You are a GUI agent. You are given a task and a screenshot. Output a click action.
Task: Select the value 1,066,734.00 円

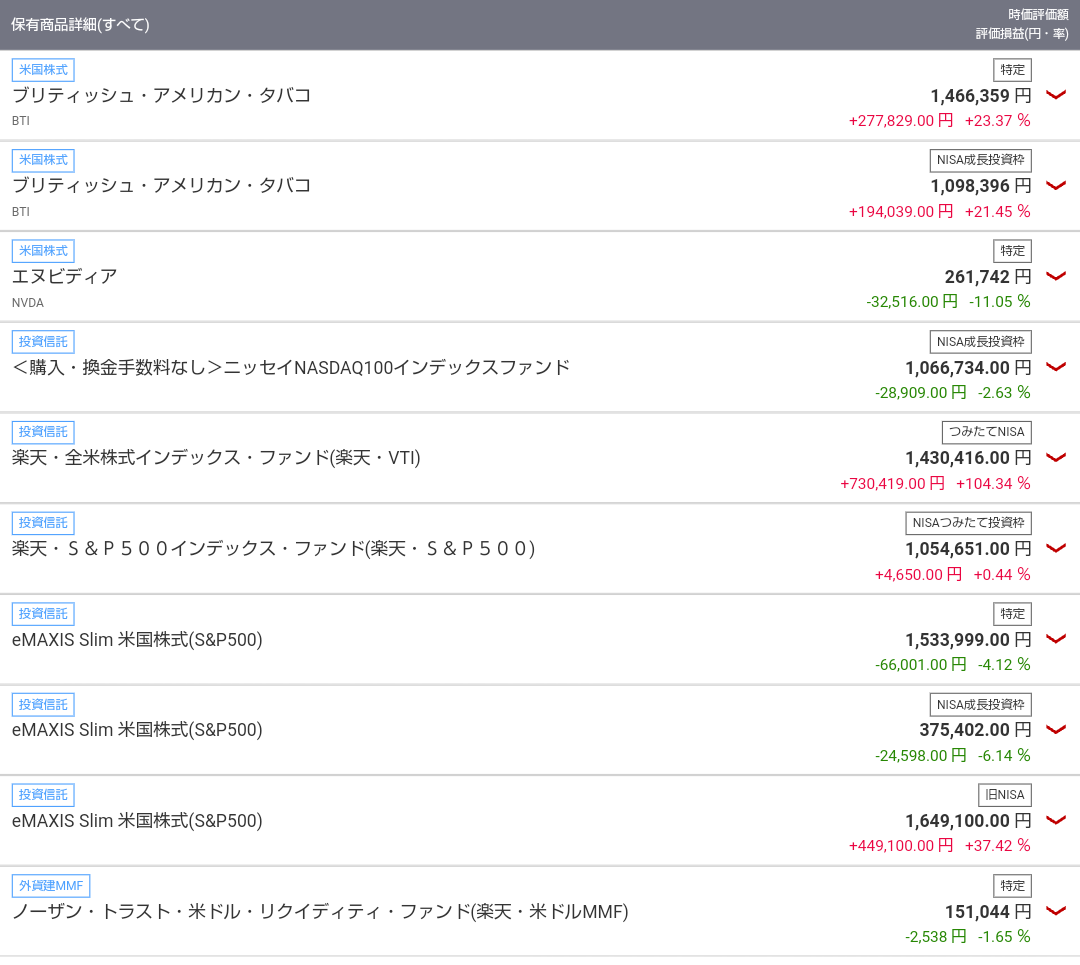point(968,368)
